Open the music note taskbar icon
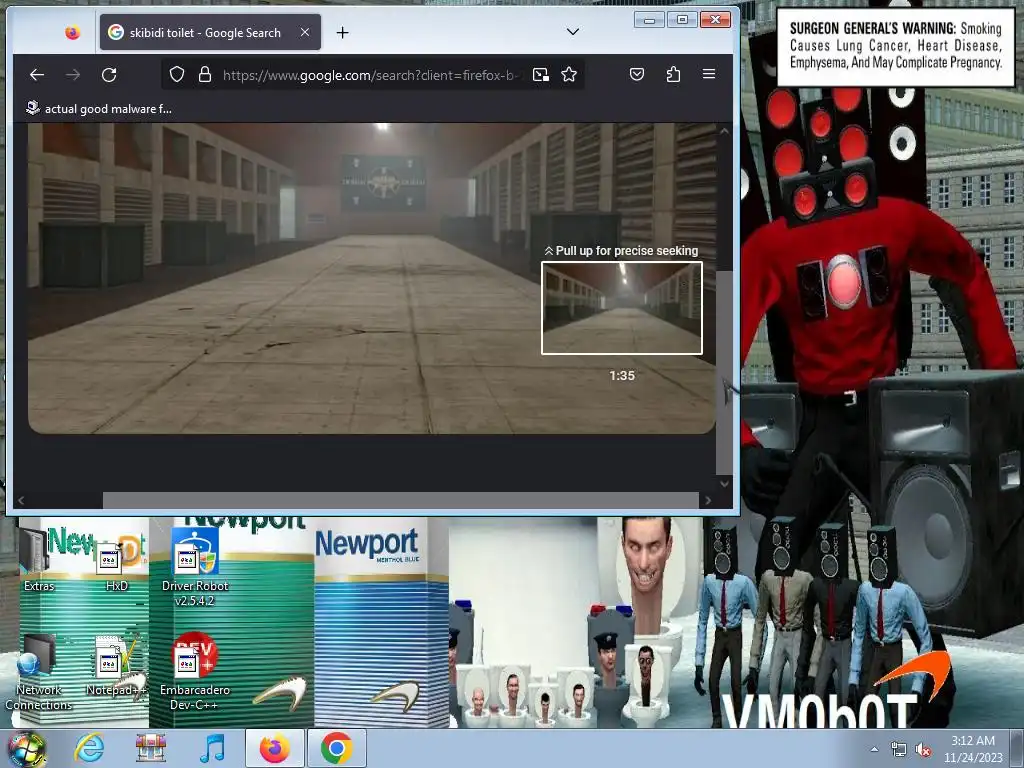Image resolution: width=1024 pixels, height=768 pixels. click(x=212, y=748)
